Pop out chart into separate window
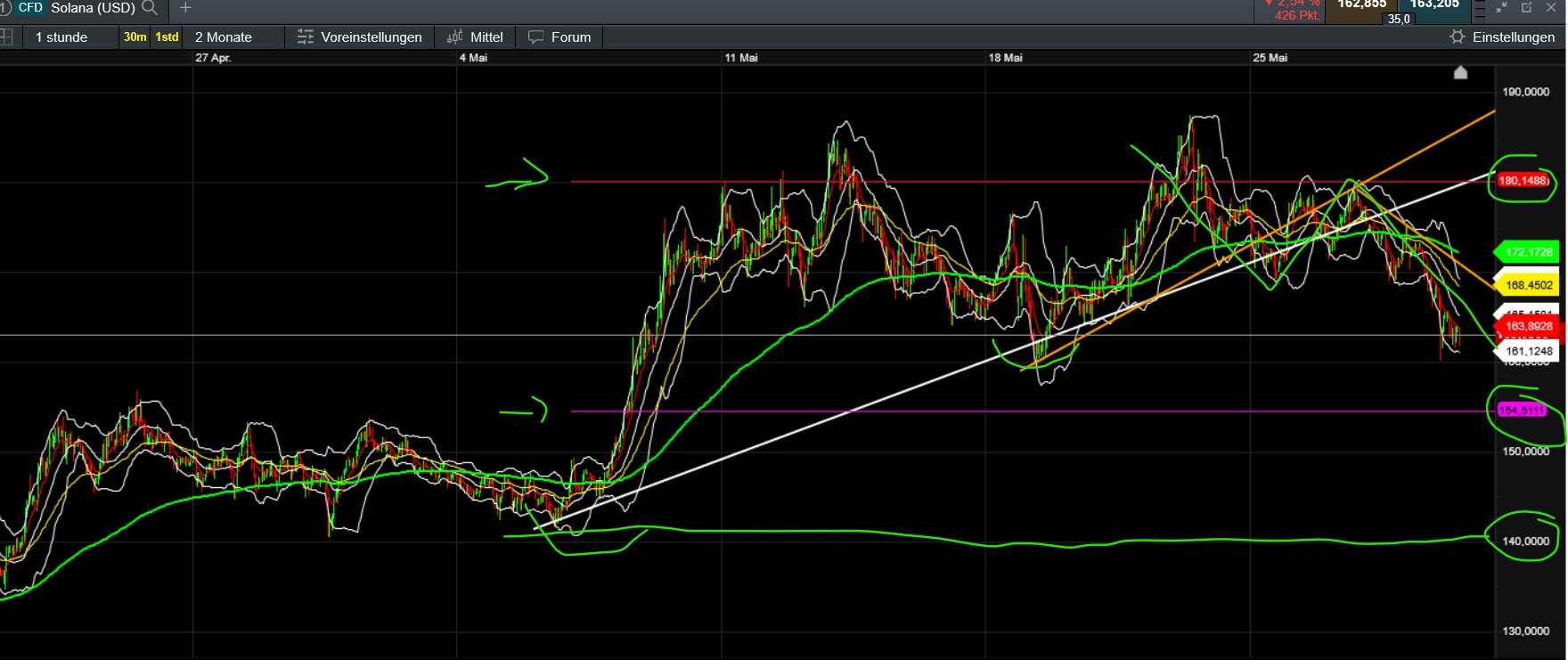 click(x=1526, y=7)
